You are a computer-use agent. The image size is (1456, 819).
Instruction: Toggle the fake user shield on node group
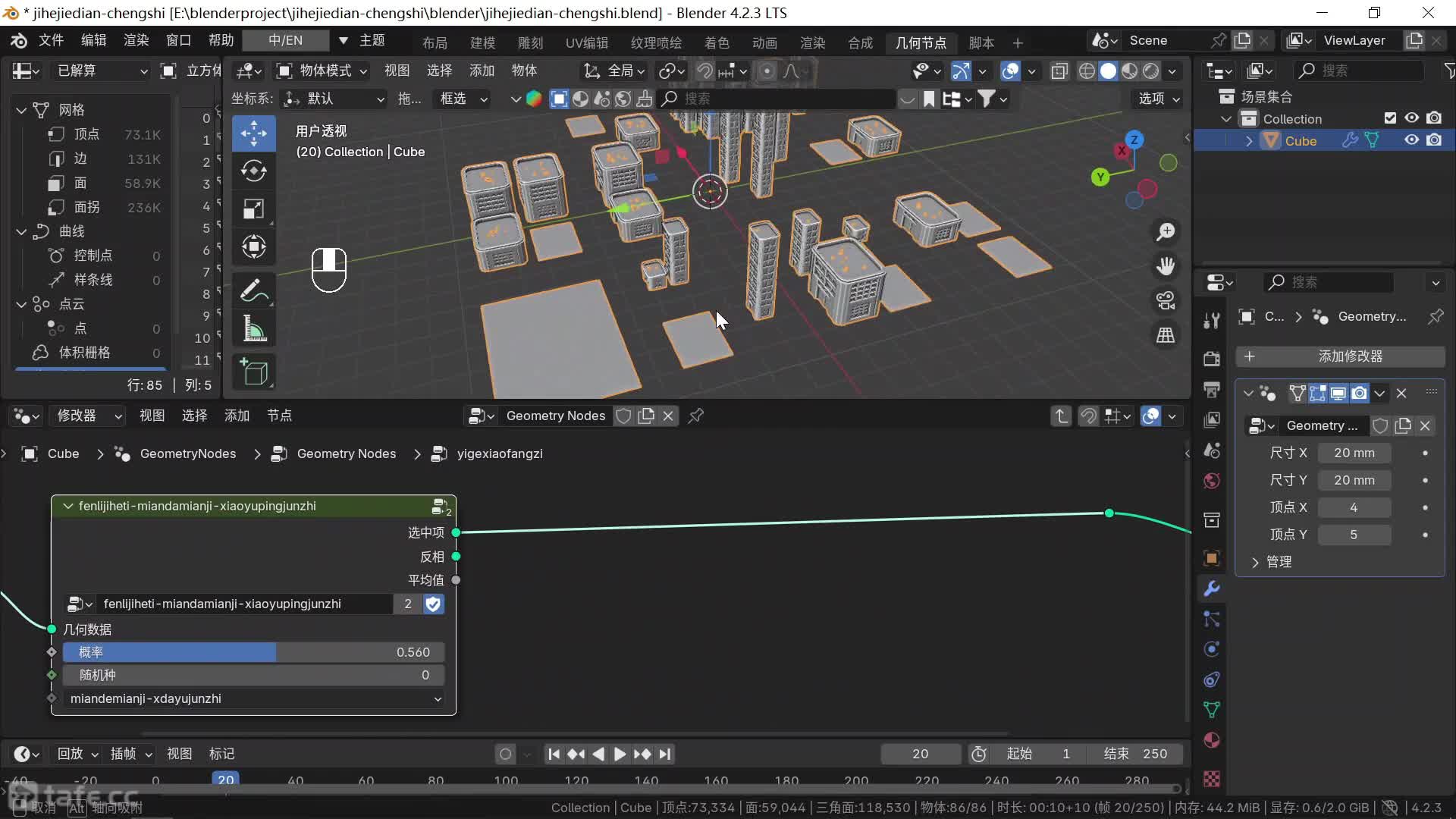click(x=433, y=604)
